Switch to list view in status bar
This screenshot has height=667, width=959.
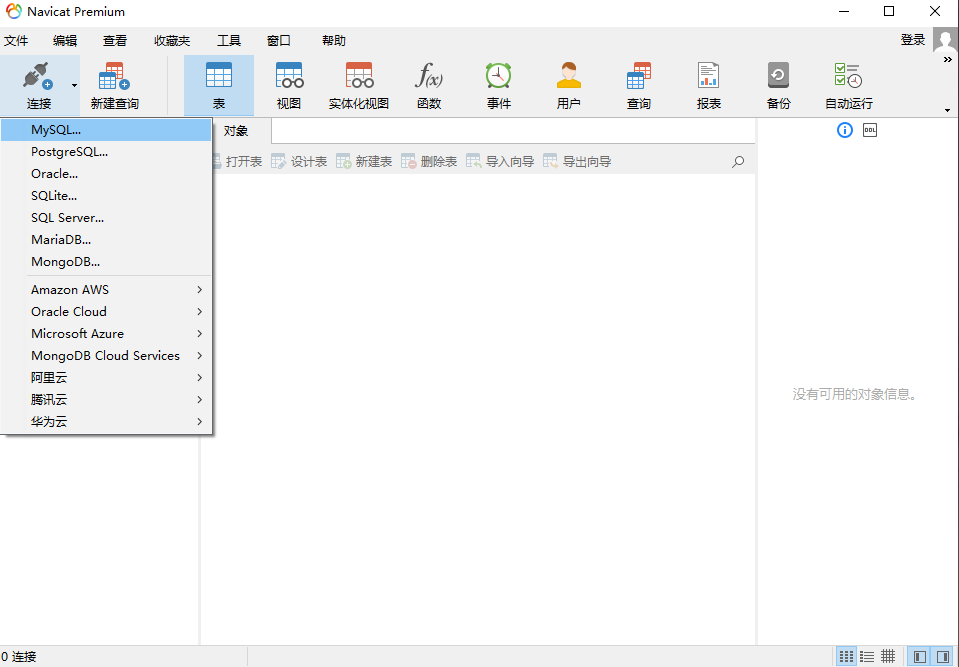coord(846,657)
